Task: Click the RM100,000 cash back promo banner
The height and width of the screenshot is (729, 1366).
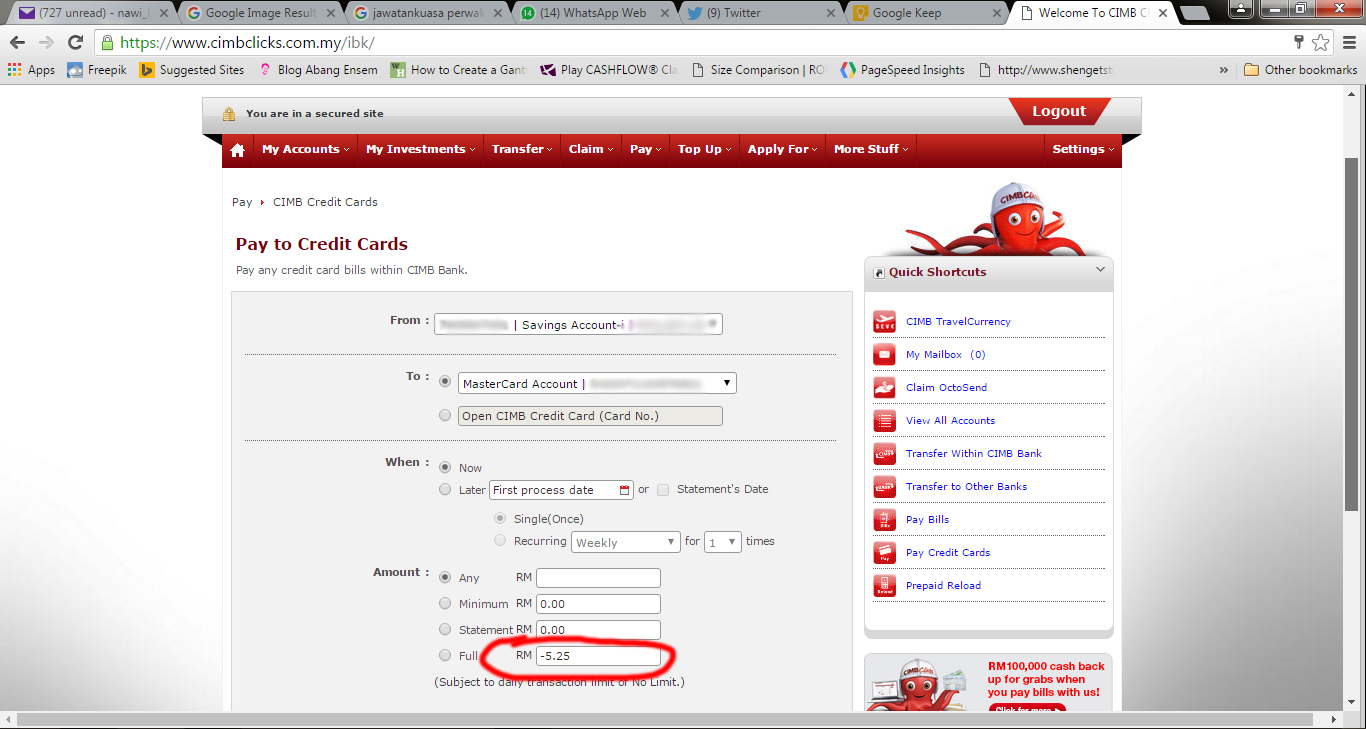Action: tap(988, 682)
